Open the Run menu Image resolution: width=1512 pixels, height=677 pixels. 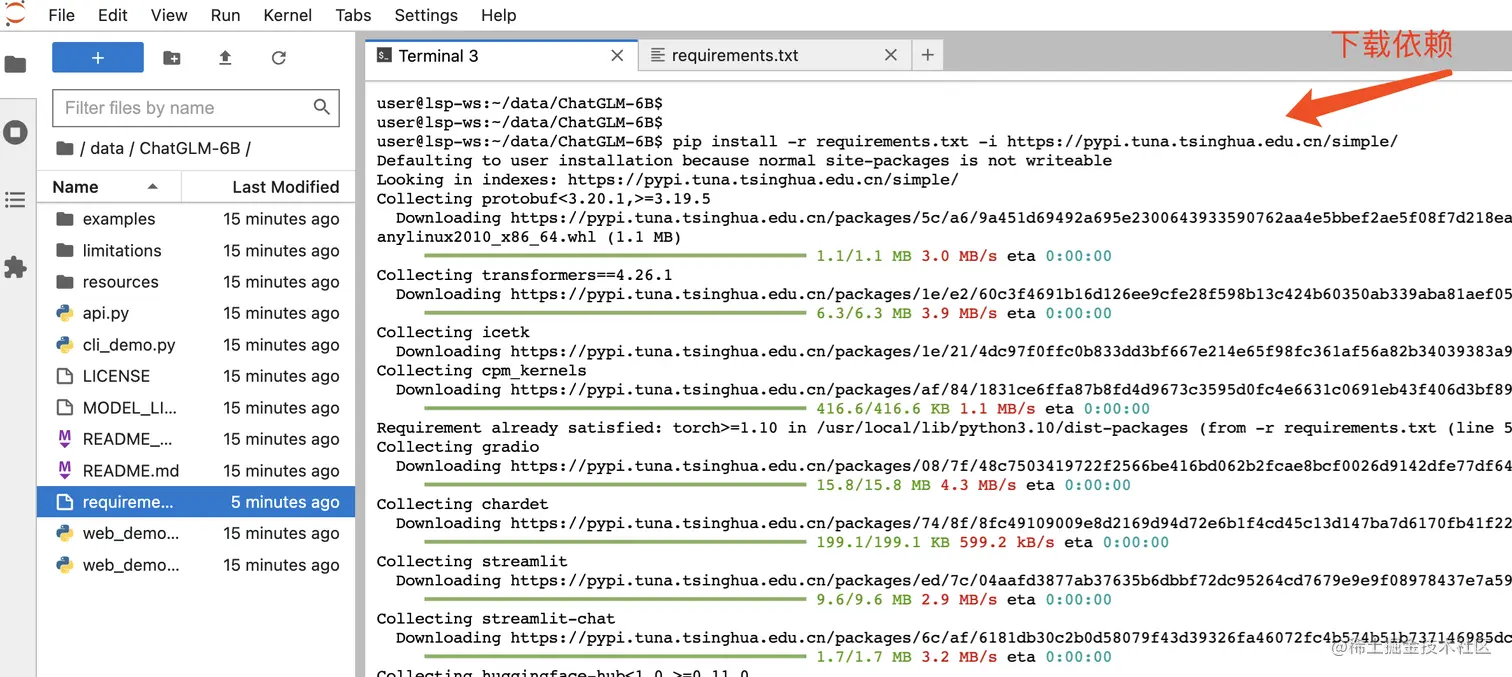[x=225, y=15]
